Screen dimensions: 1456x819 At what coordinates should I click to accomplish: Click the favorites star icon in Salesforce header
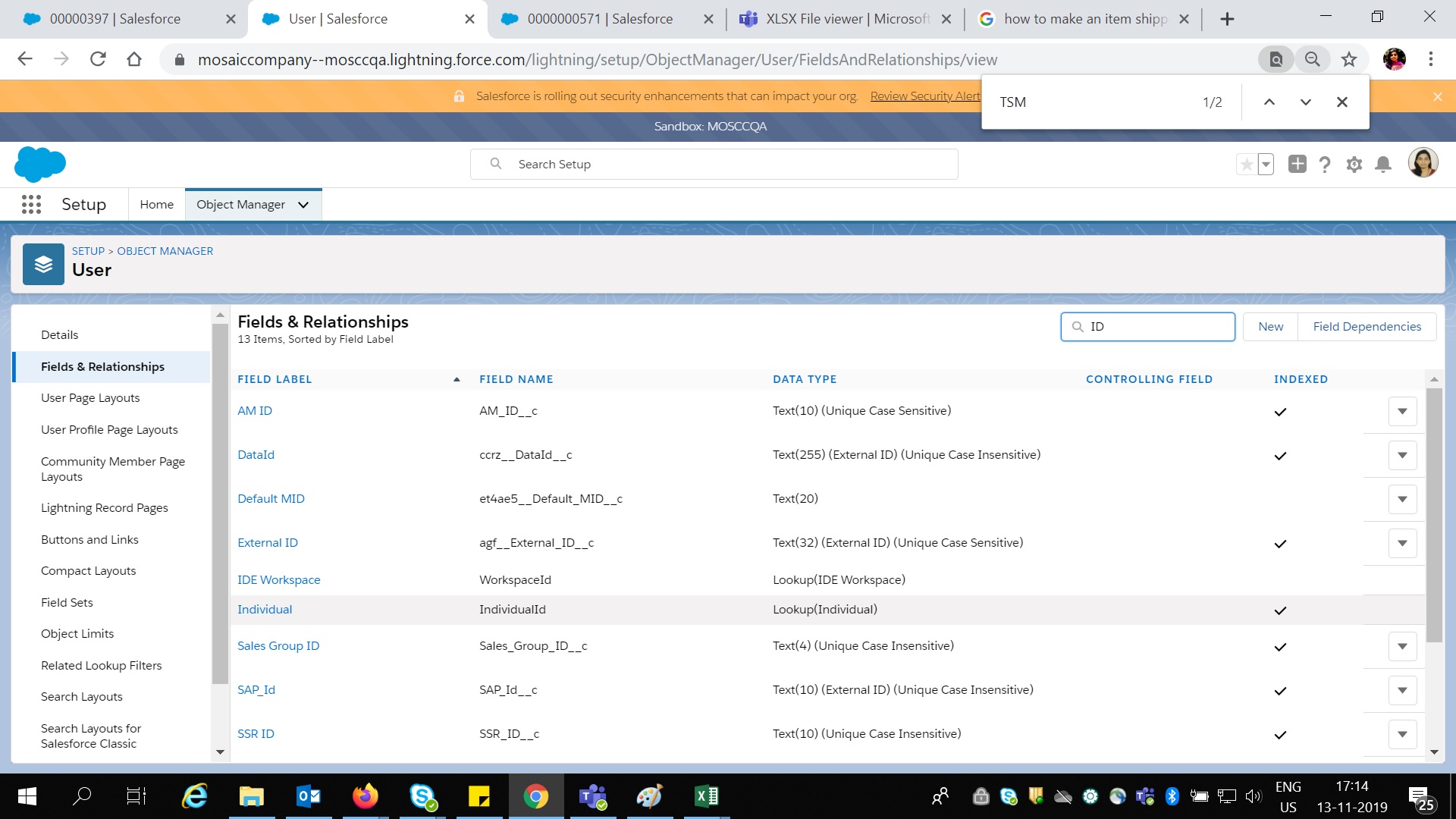point(1246,164)
